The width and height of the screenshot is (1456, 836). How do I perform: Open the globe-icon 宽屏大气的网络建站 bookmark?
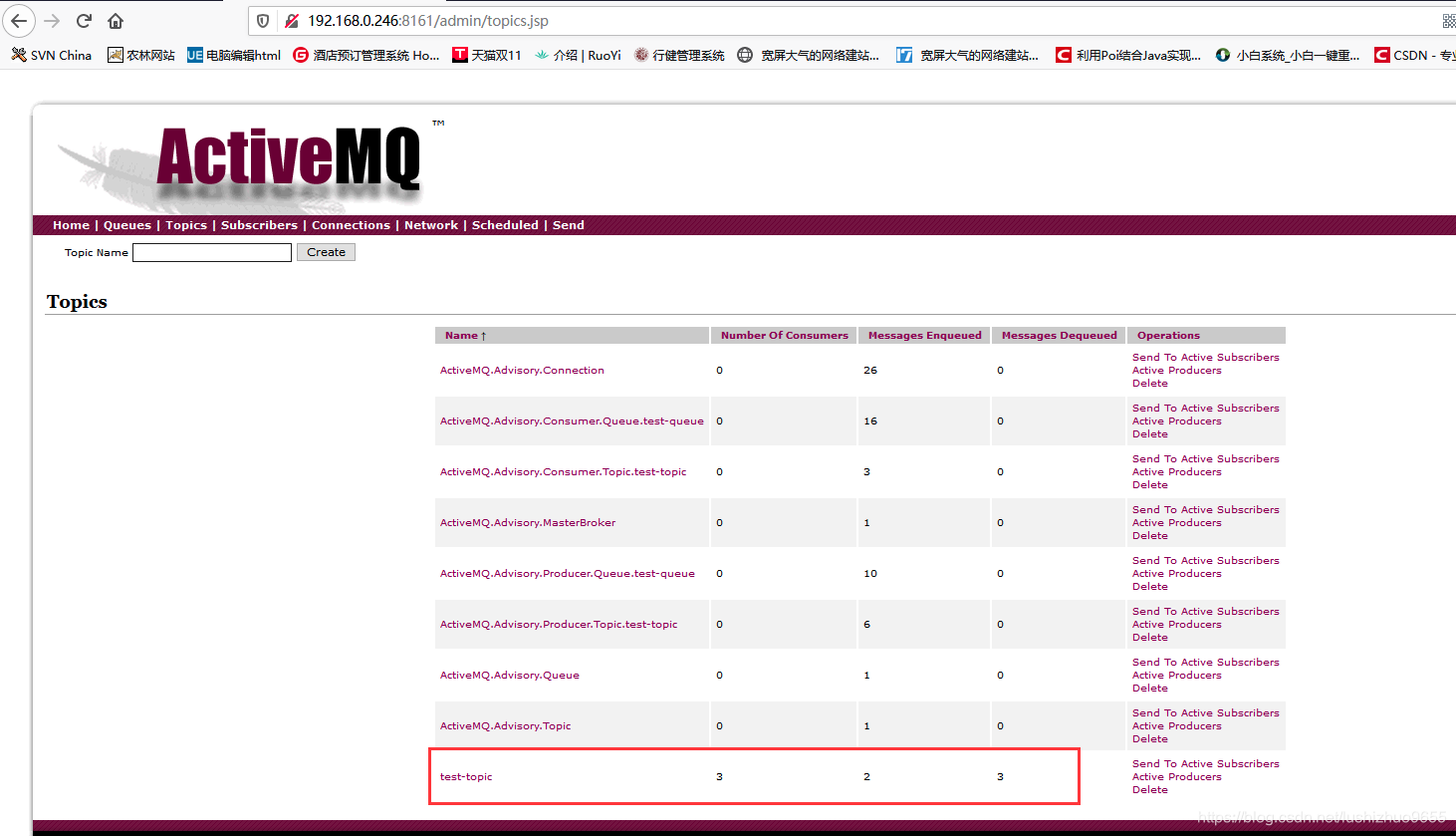809,55
